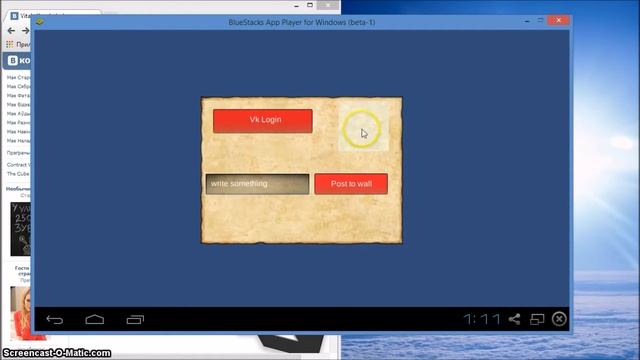
Task: Click the browser forward arrow in Chrome
Action: [25, 31]
